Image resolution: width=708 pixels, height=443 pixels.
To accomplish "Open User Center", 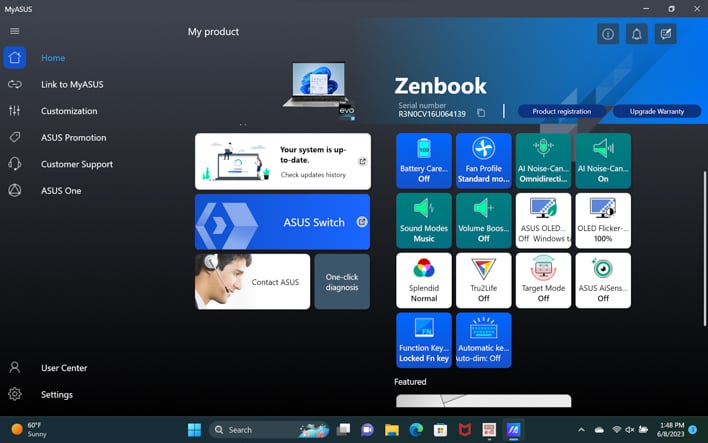I will (x=64, y=368).
